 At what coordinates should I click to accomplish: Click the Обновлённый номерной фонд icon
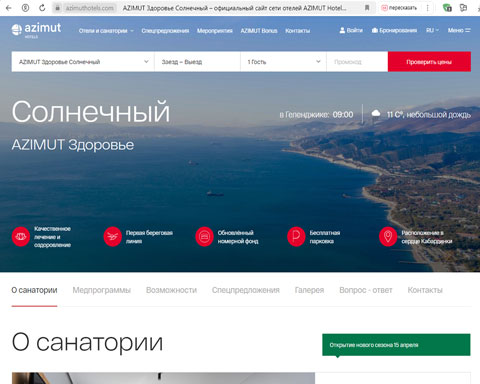click(204, 237)
